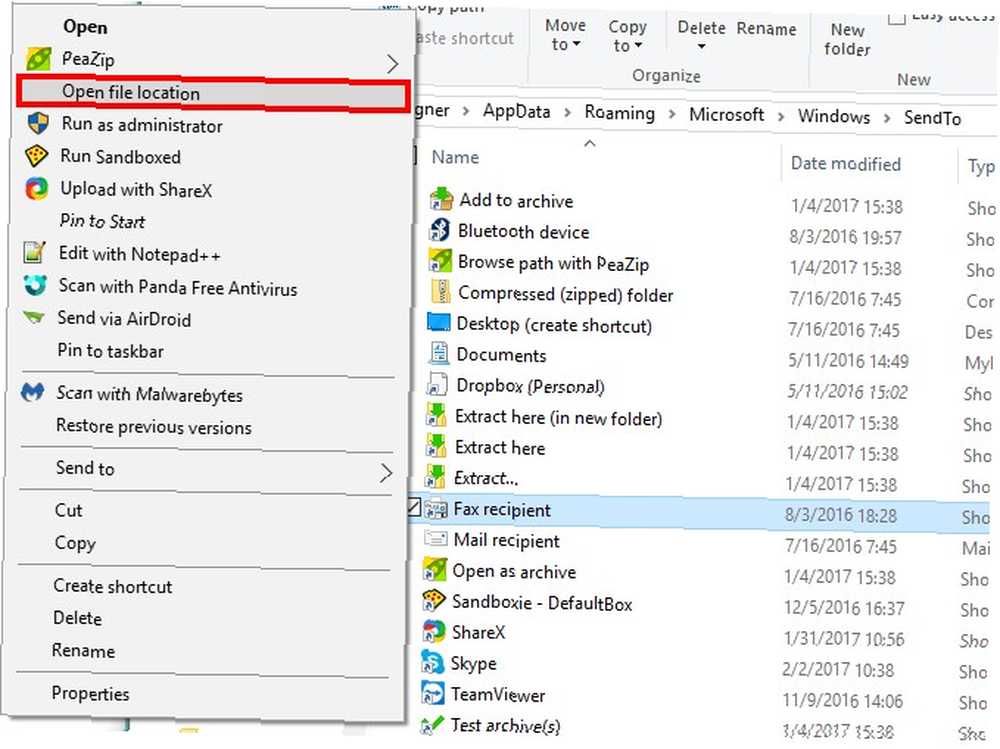This screenshot has width=1000, height=749.
Task: Select the Dropbox (Personal) icon
Action: point(438,384)
